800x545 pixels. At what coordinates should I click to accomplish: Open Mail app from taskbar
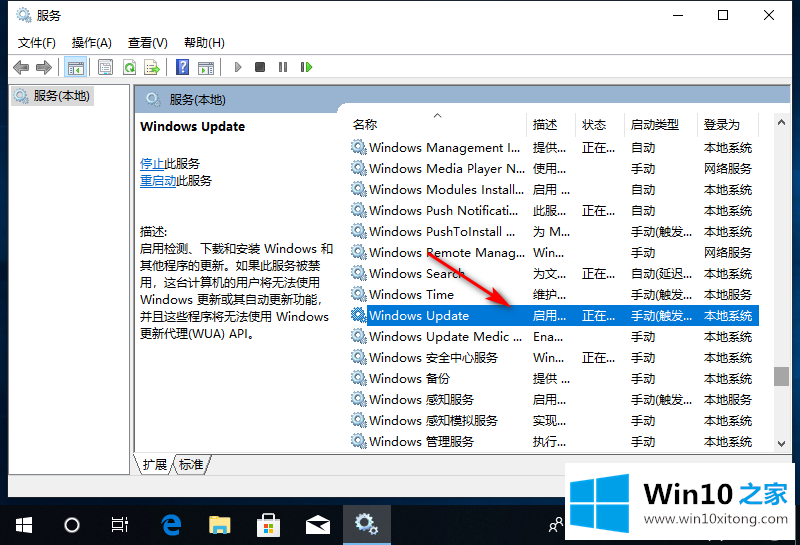[317, 525]
